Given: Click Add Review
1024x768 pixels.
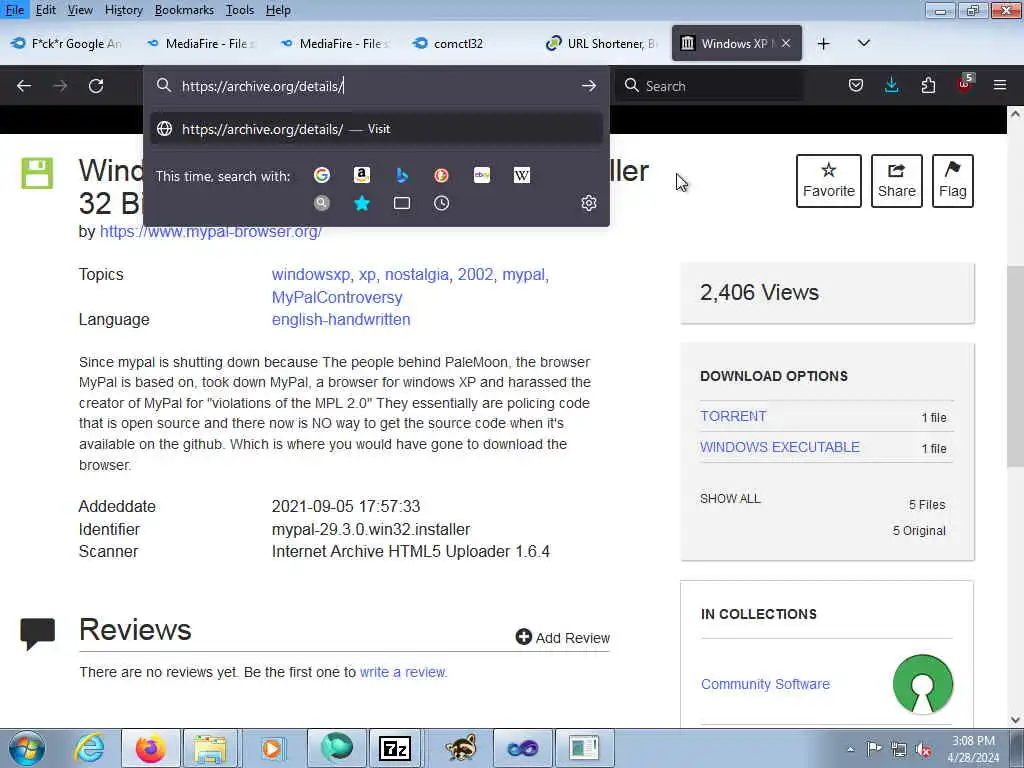Looking at the screenshot, I should tap(562, 637).
